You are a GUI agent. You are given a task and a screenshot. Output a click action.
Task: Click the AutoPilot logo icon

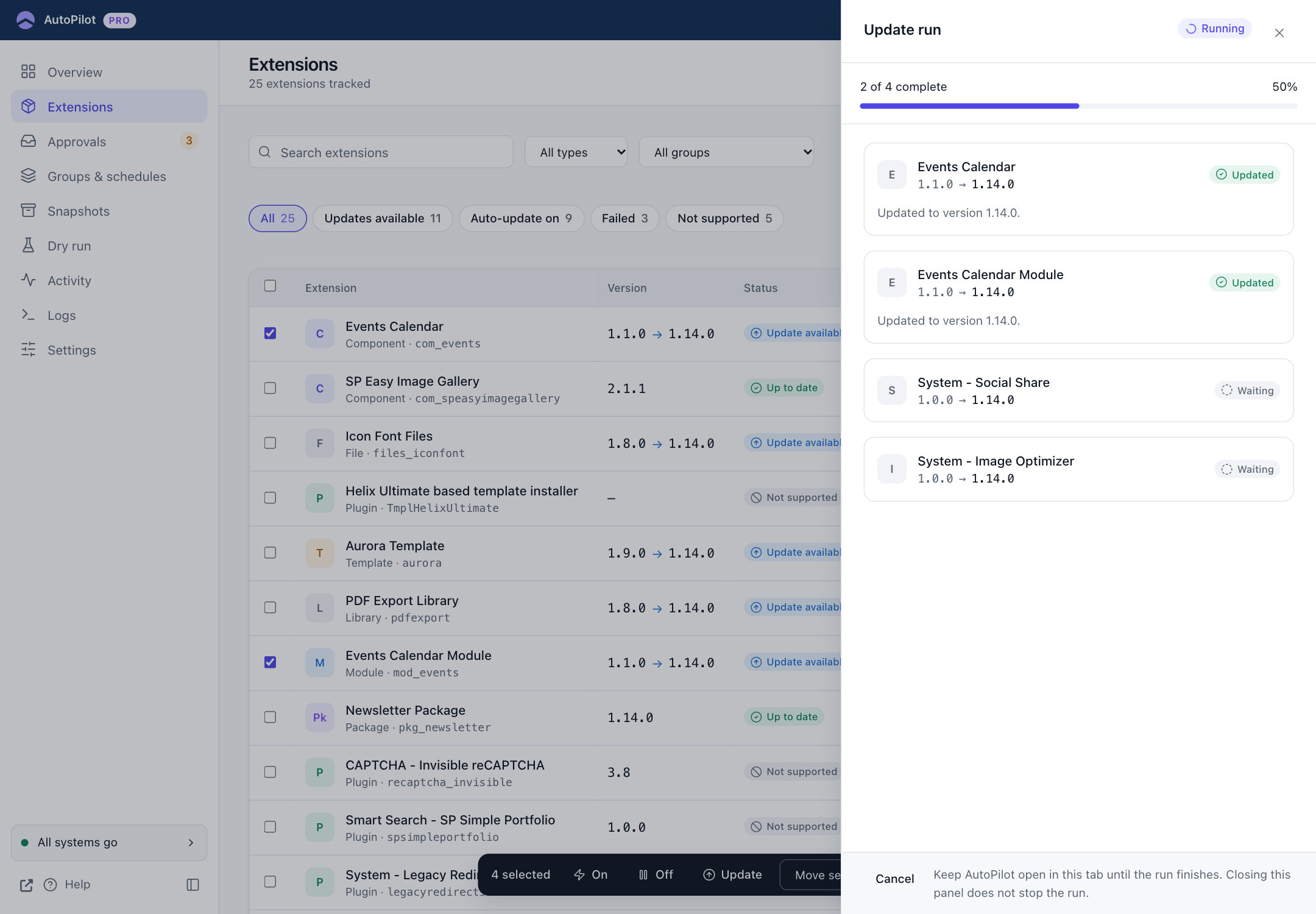(x=25, y=20)
